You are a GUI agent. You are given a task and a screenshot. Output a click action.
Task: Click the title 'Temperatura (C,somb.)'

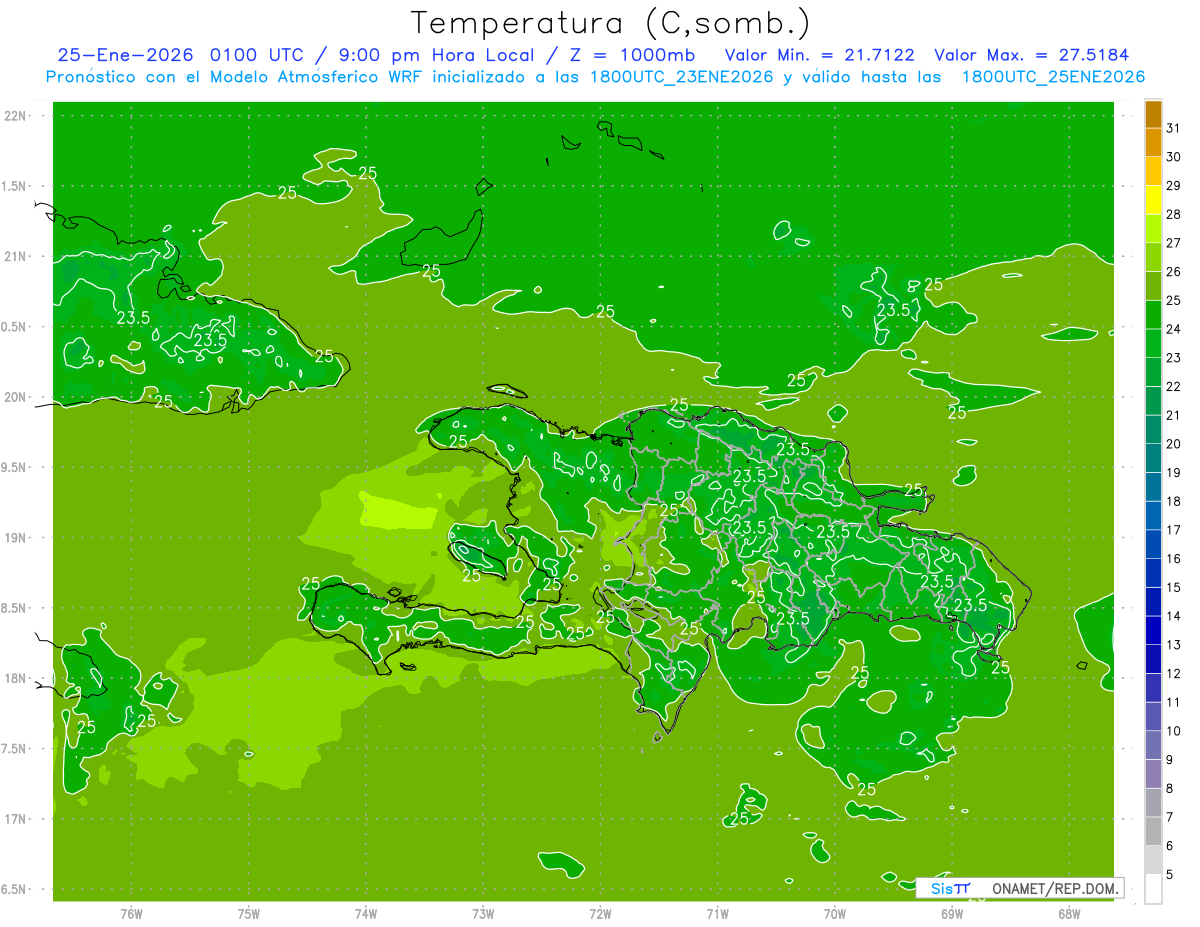(x=611, y=23)
